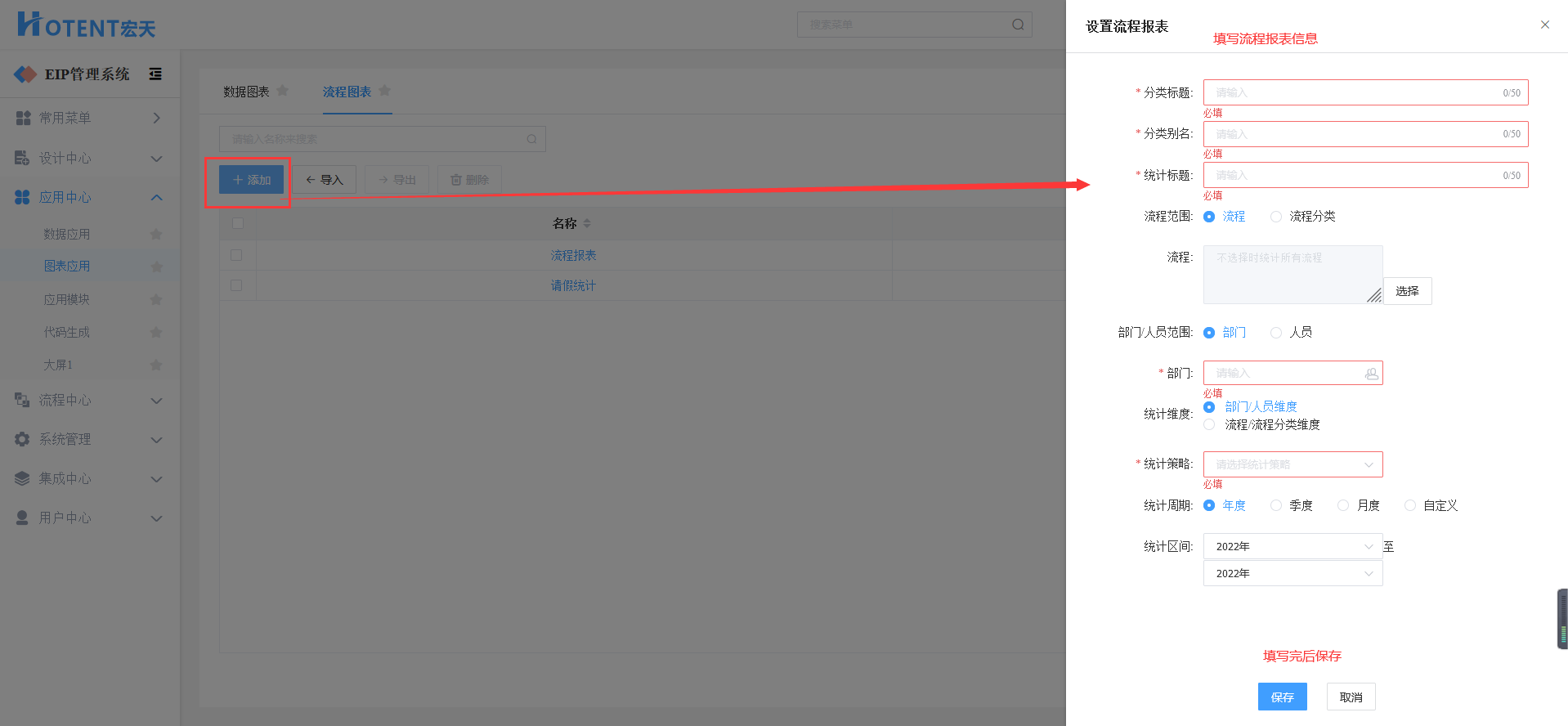The image size is (1568, 726).
Task: Choose 部门/人员维度 for 统计维度
Action: (x=1209, y=407)
